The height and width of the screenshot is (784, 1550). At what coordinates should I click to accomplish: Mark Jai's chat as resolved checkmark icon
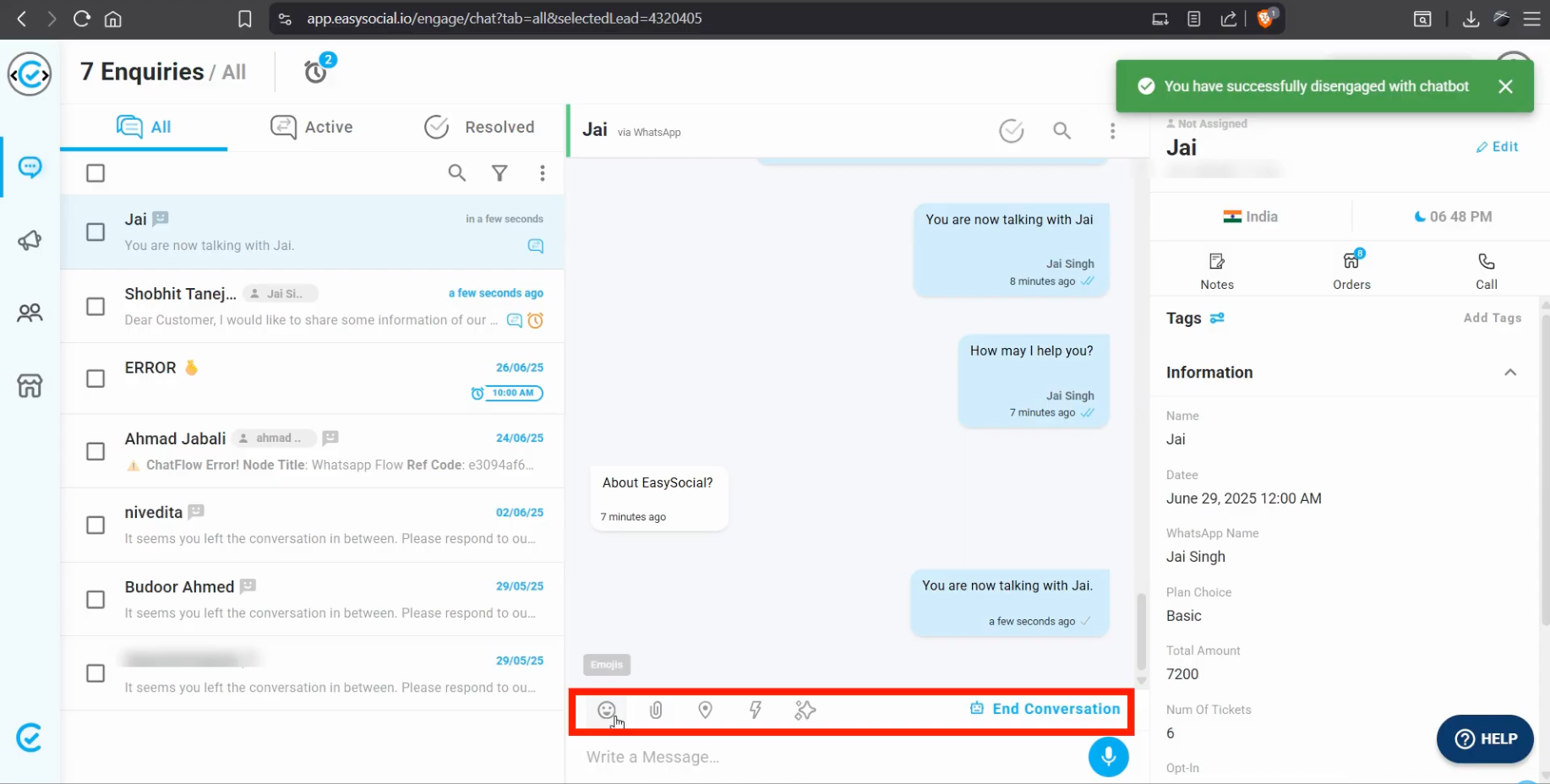point(1011,131)
